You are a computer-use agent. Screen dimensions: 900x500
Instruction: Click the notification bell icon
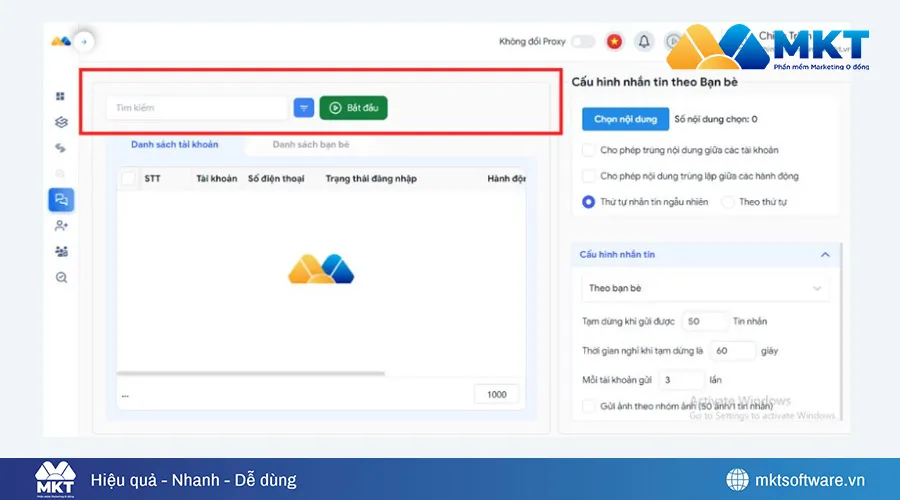pos(644,41)
